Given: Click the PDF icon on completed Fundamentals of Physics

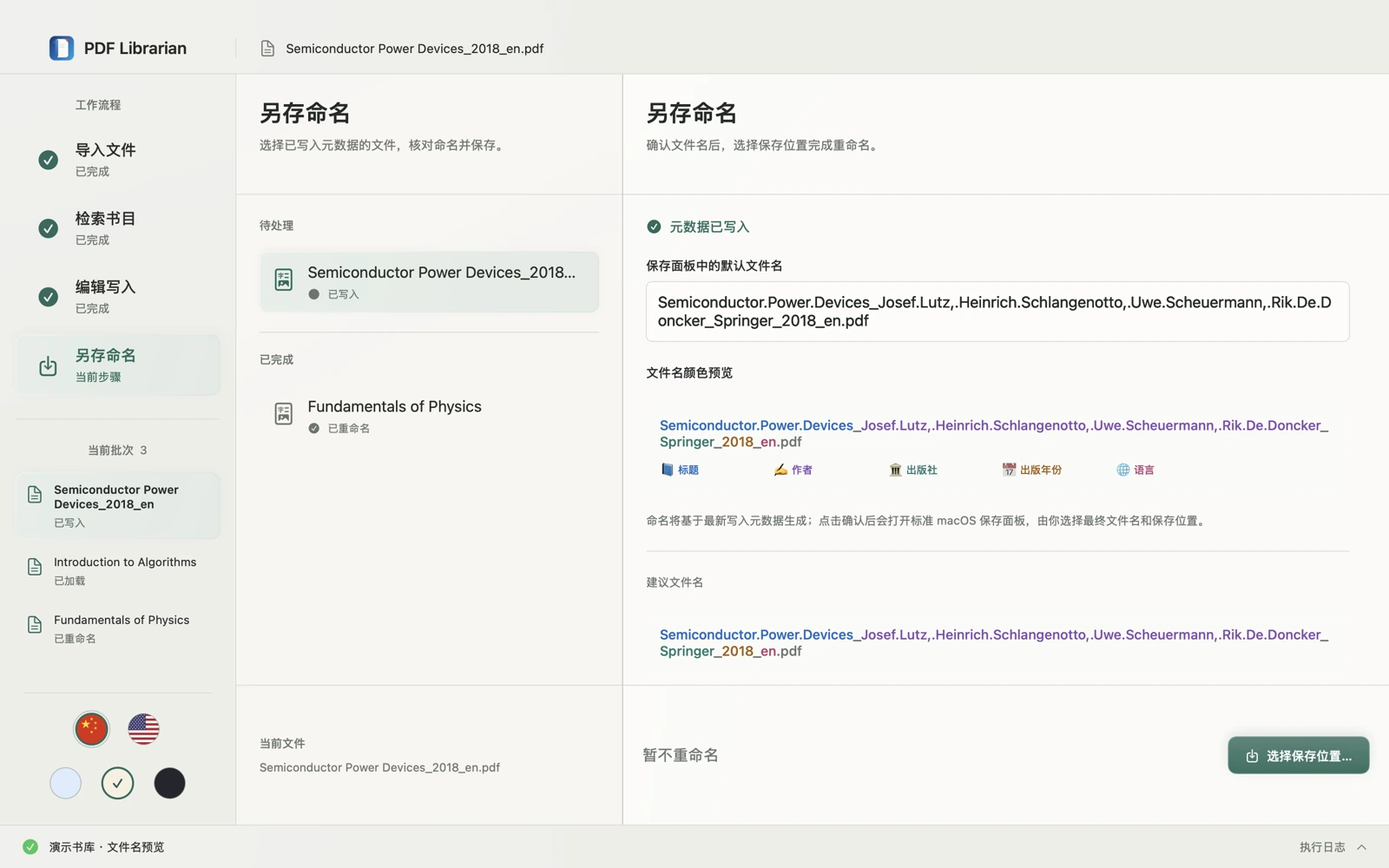Looking at the screenshot, I should click(x=284, y=414).
